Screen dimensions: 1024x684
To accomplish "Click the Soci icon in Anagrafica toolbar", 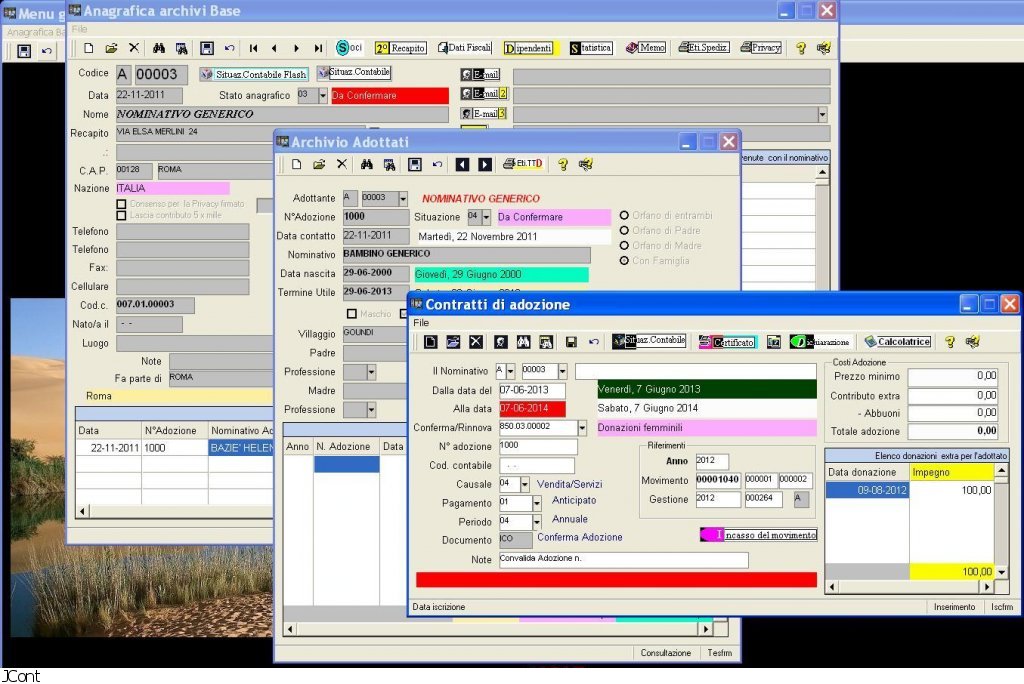I will pos(350,48).
